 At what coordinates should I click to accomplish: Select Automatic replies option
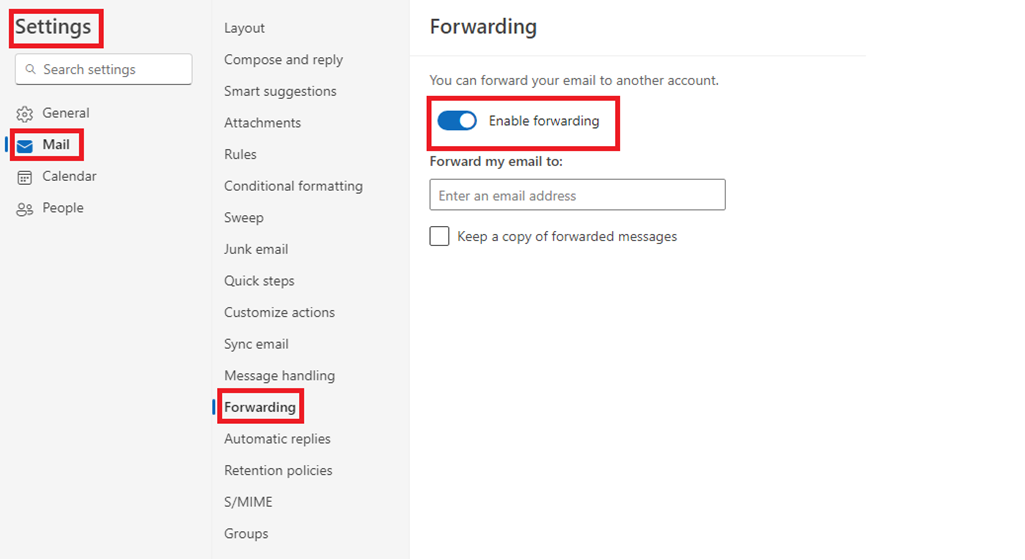pyautogui.click(x=277, y=439)
